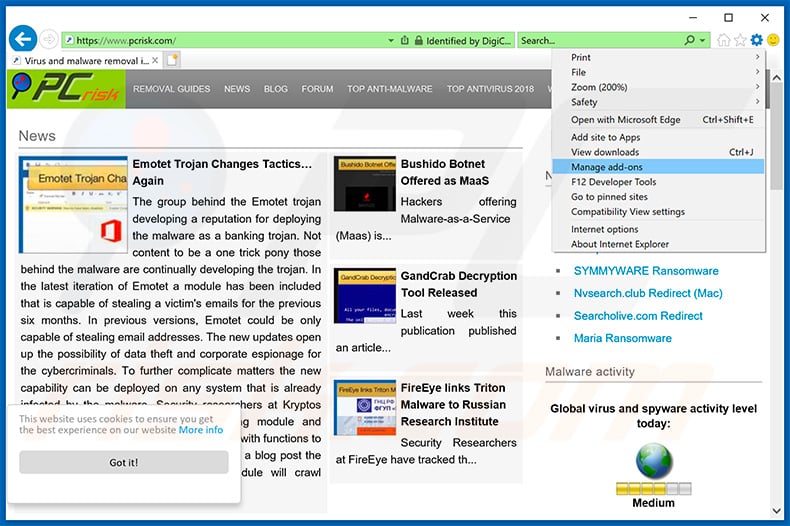Click the page scrollbar up arrow

coord(776,78)
